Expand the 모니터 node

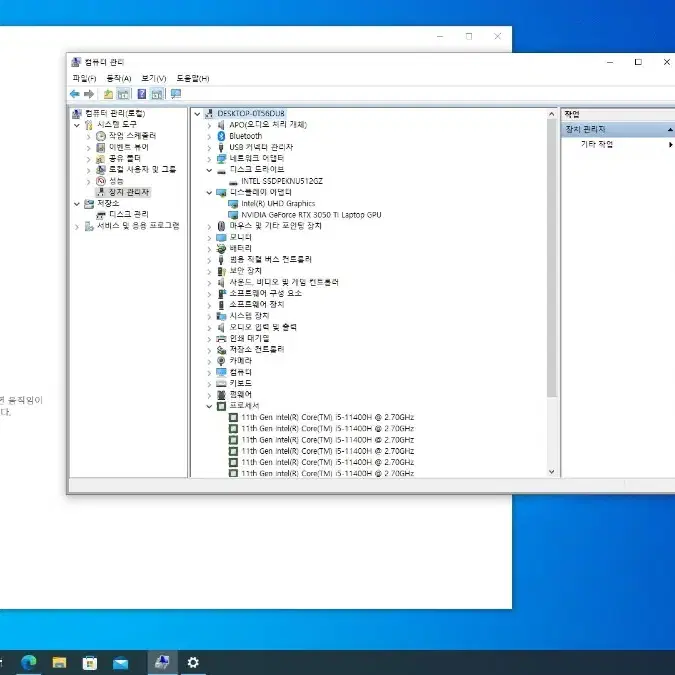click(x=209, y=238)
